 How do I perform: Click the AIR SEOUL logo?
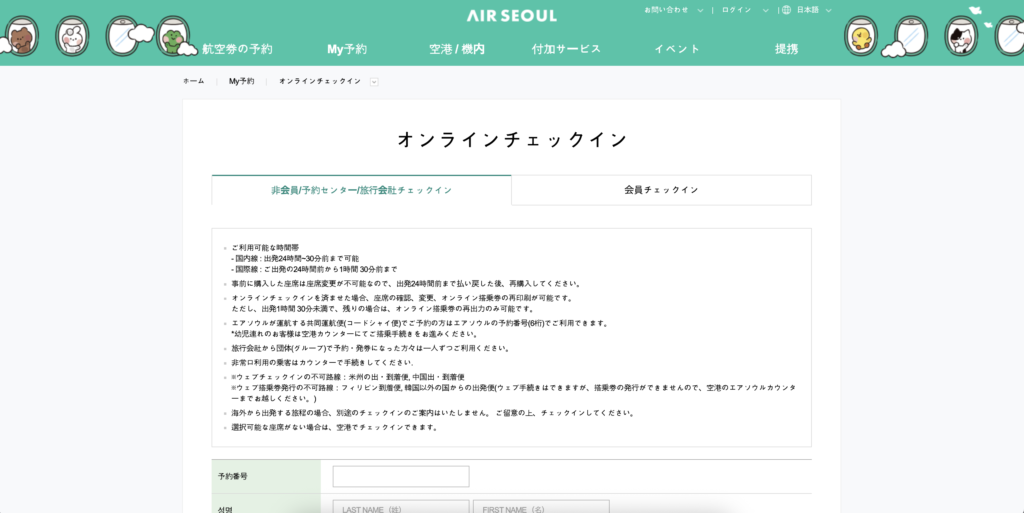[x=511, y=16]
